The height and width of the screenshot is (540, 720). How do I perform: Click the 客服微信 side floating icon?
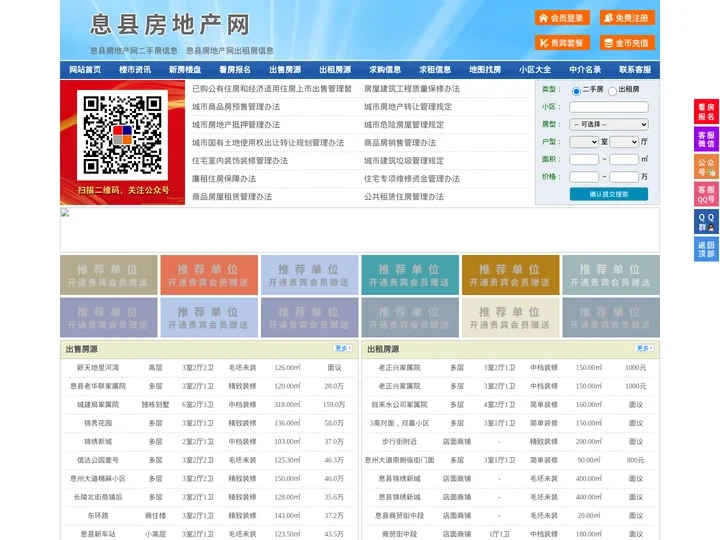706,139
